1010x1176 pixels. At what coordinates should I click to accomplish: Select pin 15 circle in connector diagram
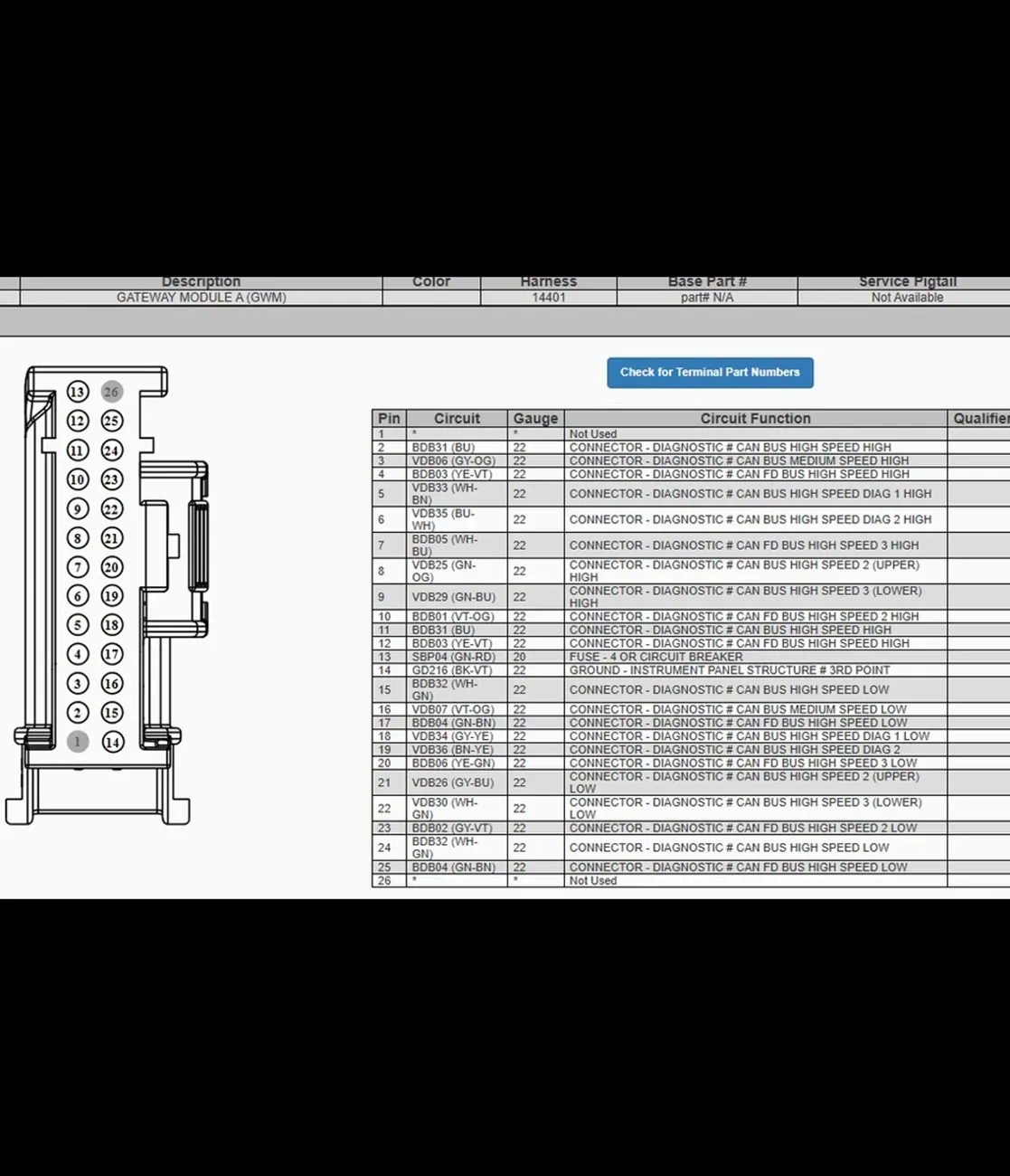(x=111, y=713)
